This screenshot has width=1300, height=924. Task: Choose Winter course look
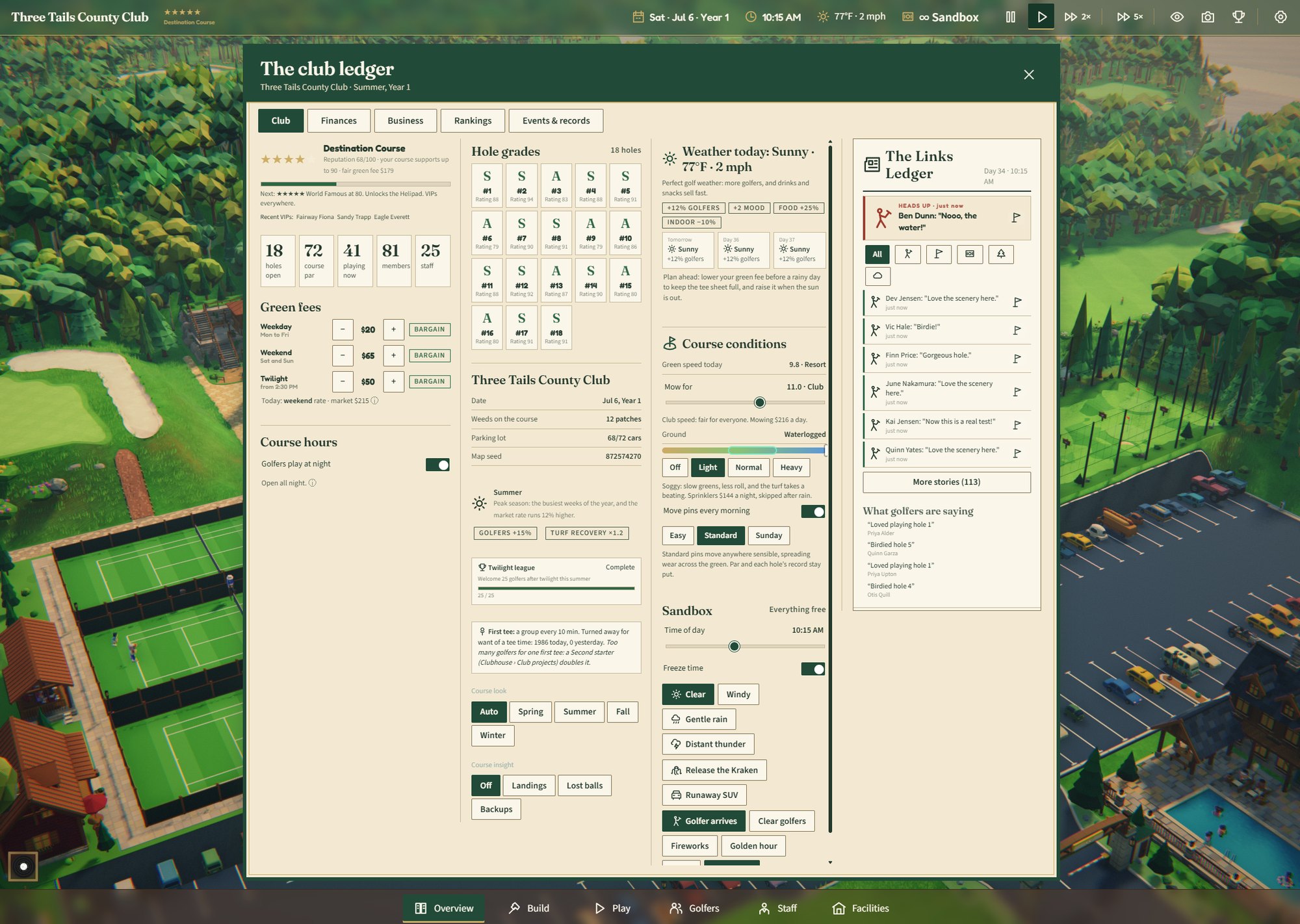click(x=493, y=736)
